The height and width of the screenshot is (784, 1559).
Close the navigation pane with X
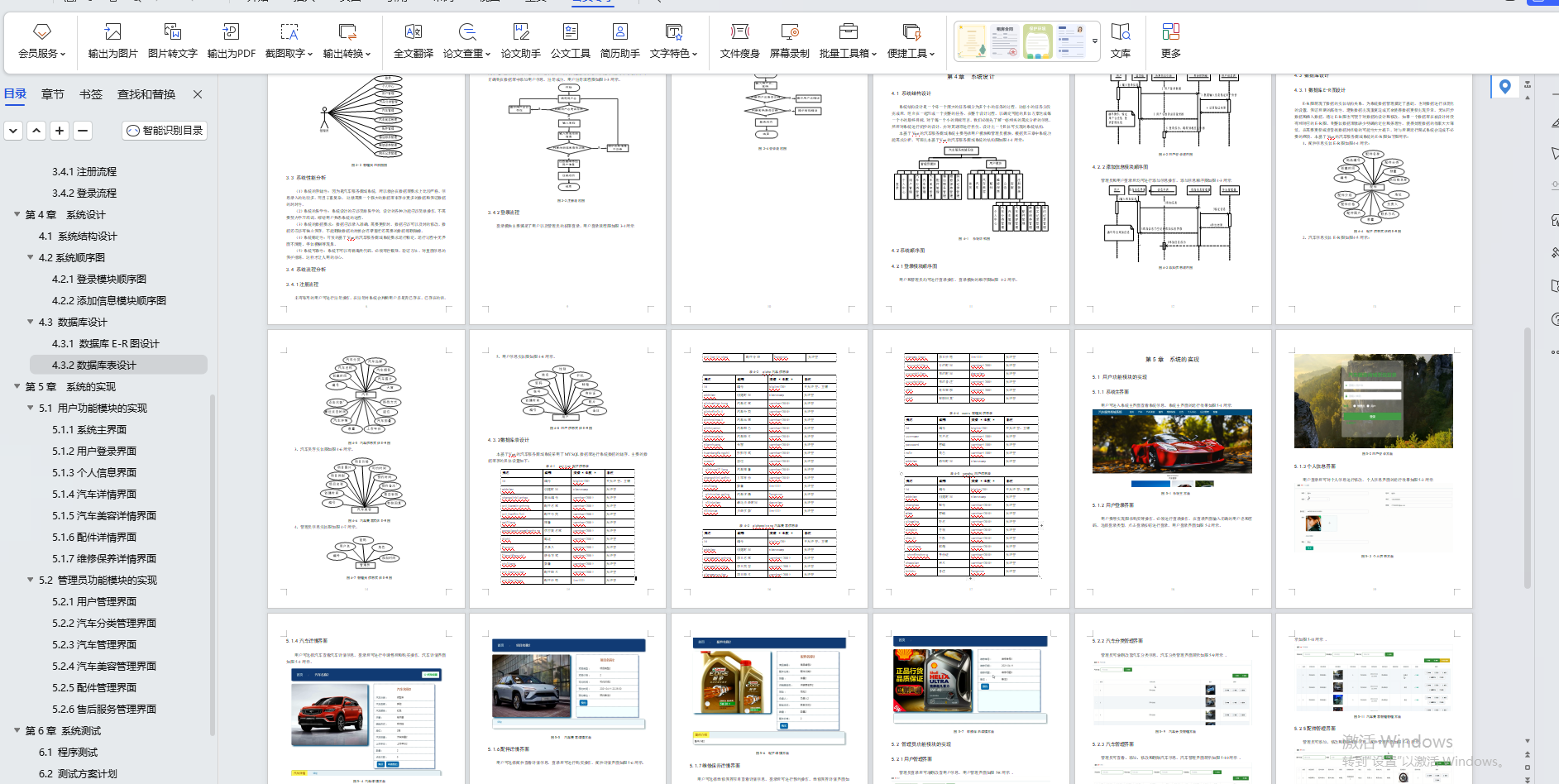point(198,94)
